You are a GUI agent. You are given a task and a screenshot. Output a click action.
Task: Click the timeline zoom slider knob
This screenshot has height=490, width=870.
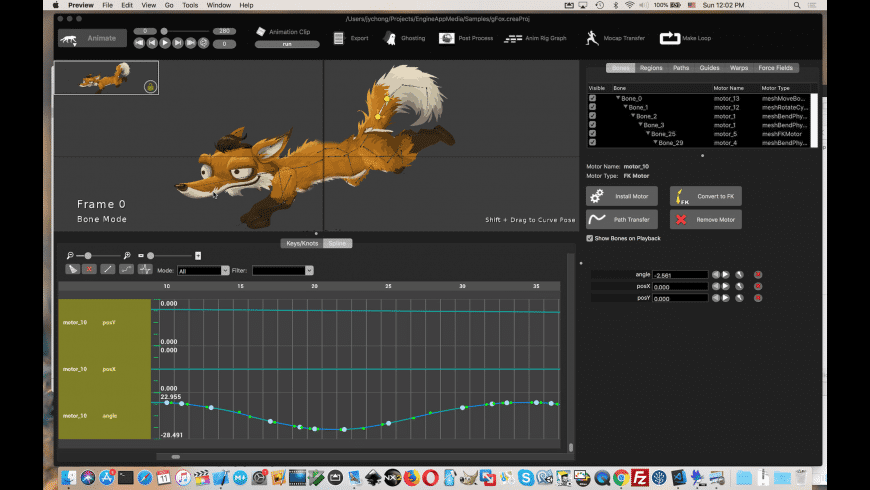pyautogui.click(x=88, y=256)
